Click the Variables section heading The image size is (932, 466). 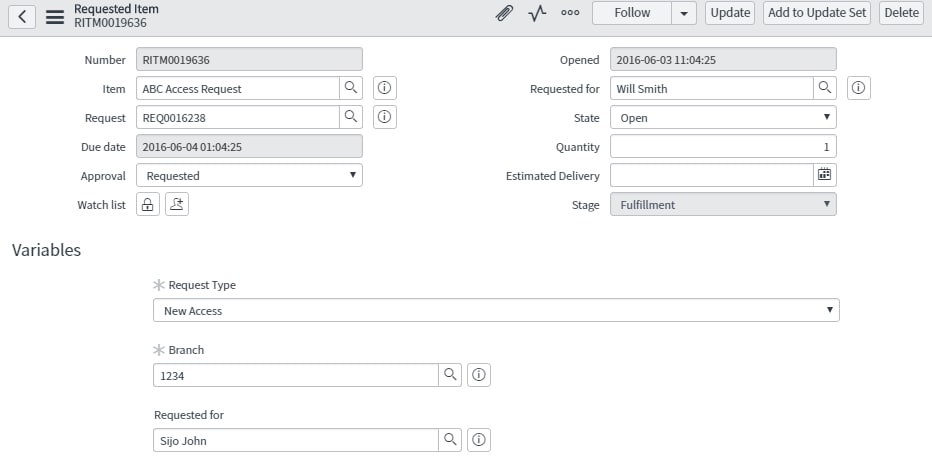click(46, 250)
